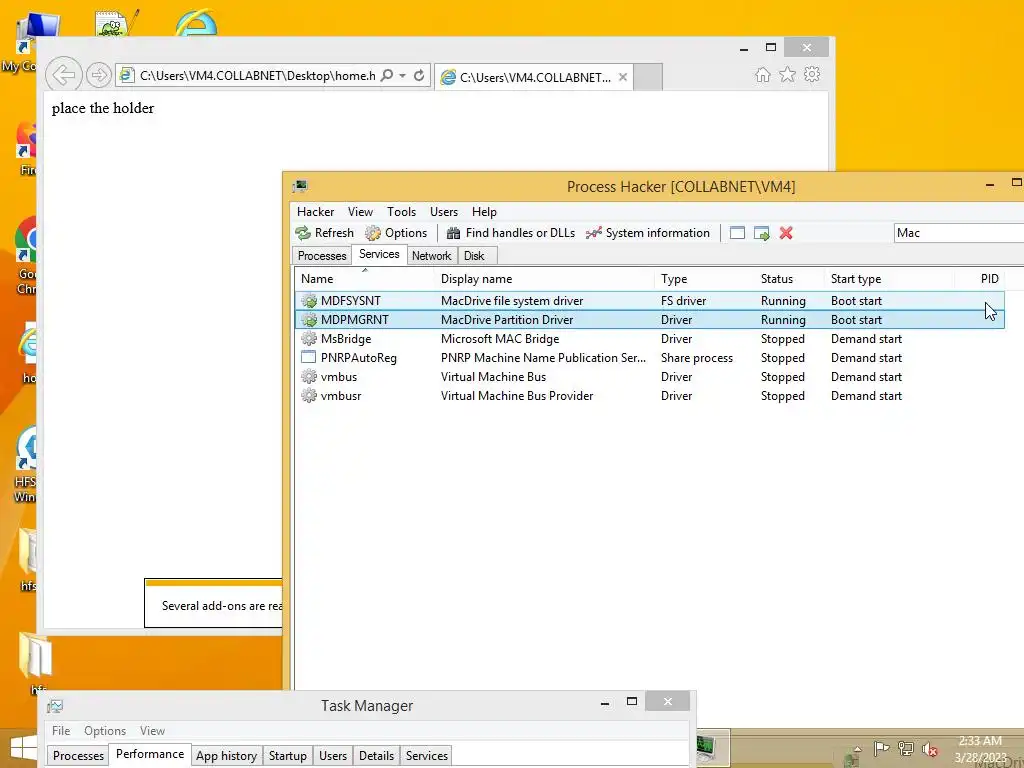Open the Help menu
This screenshot has height=768, width=1024.
(x=485, y=212)
